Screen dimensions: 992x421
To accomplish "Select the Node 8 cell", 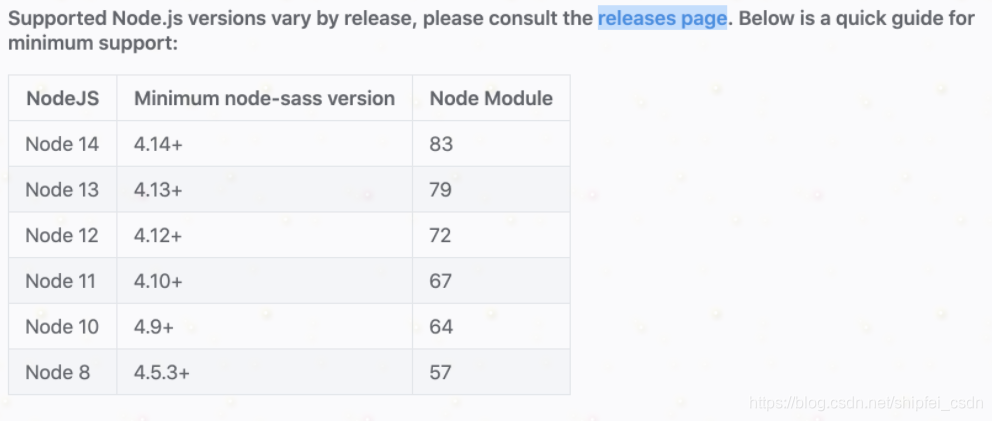I will point(63,372).
